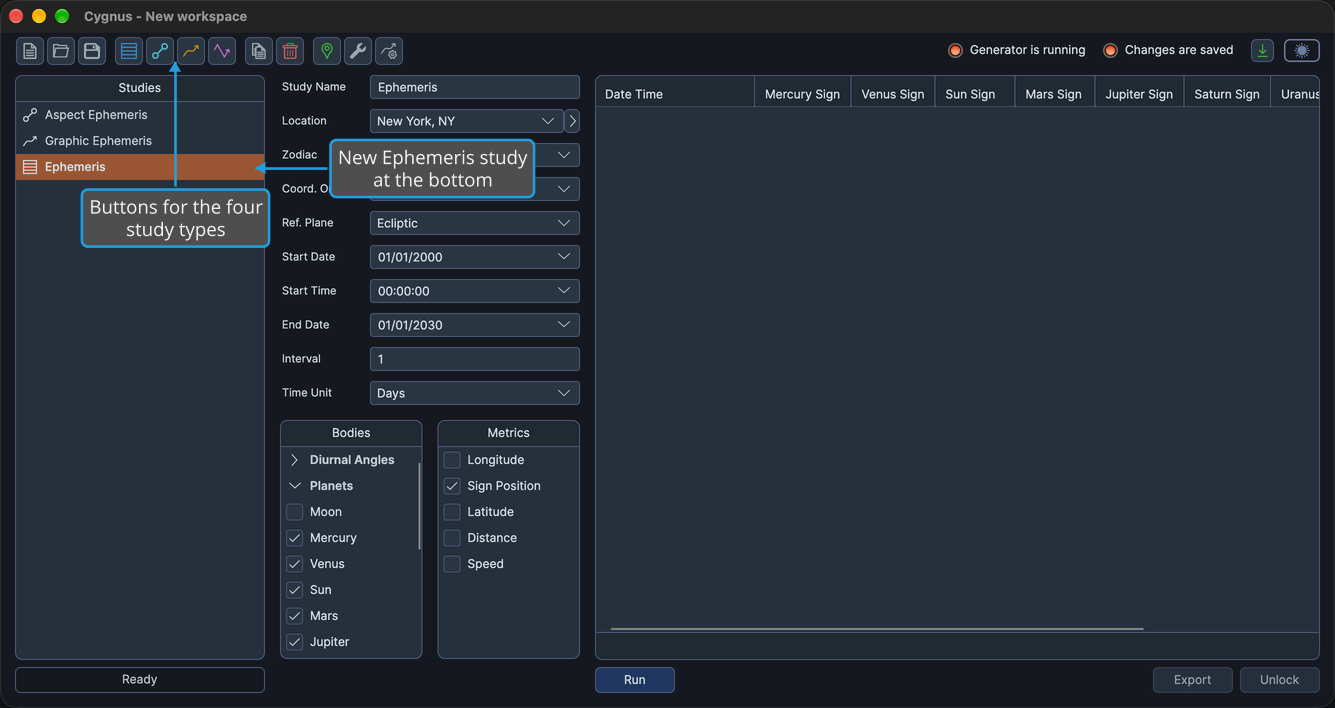Open the End Date picker

click(x=475, y=325)
